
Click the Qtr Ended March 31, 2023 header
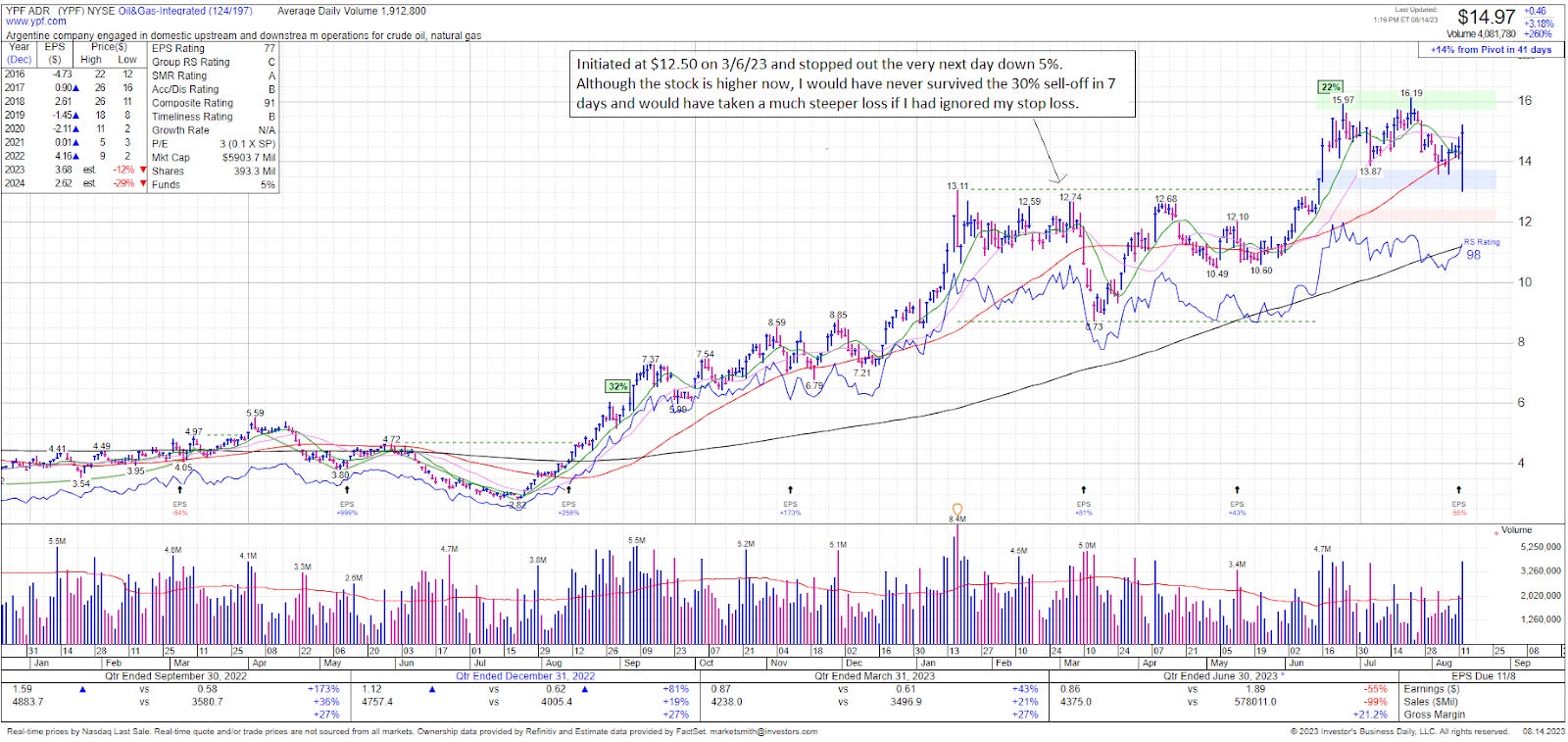[x=875, y=676]
